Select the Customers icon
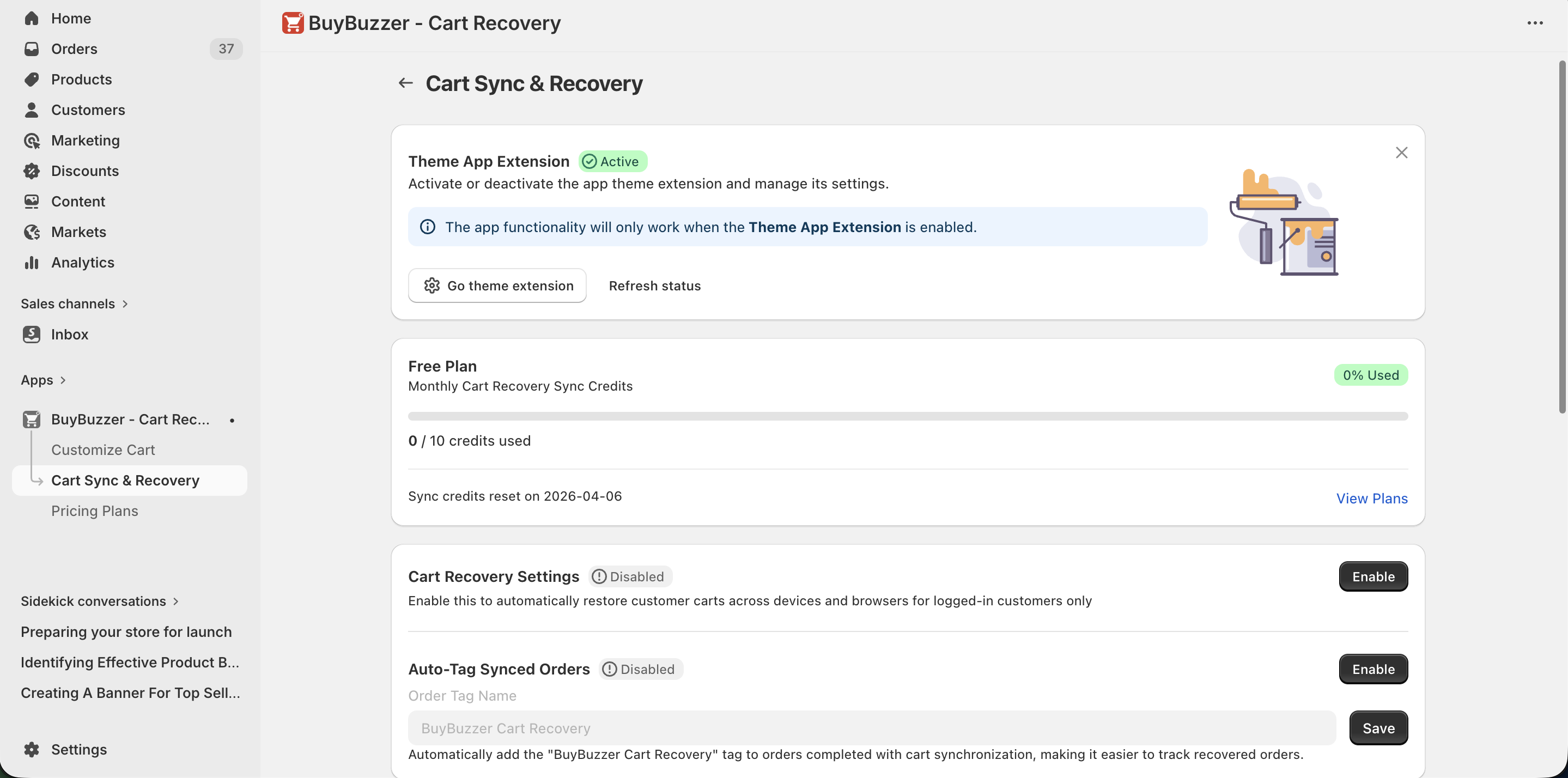Screen dimensions: 1568x778 pos(32,110)
